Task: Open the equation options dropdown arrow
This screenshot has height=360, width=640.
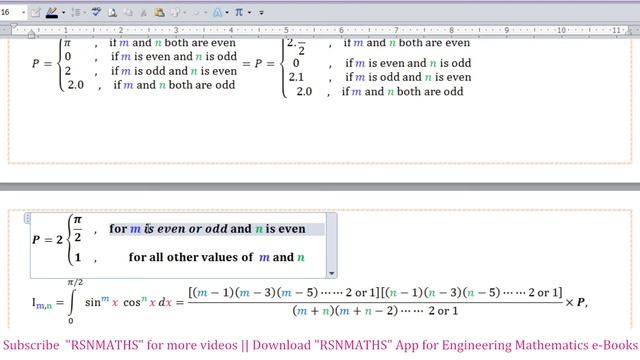Action: [332, 273]
